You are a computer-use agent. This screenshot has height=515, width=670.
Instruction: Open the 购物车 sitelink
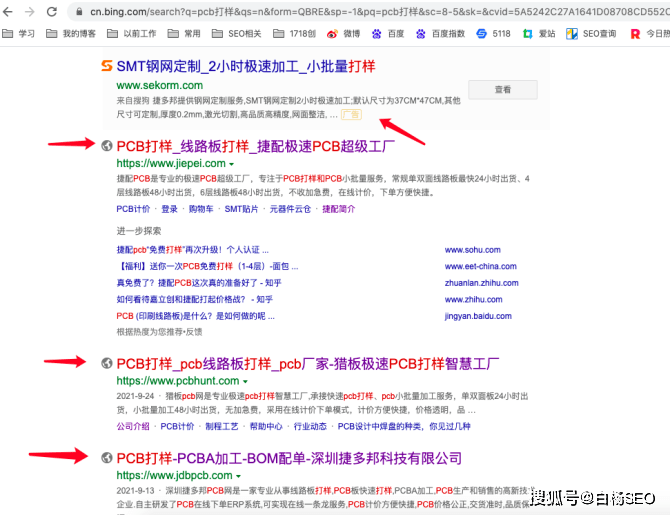(201, 209)
